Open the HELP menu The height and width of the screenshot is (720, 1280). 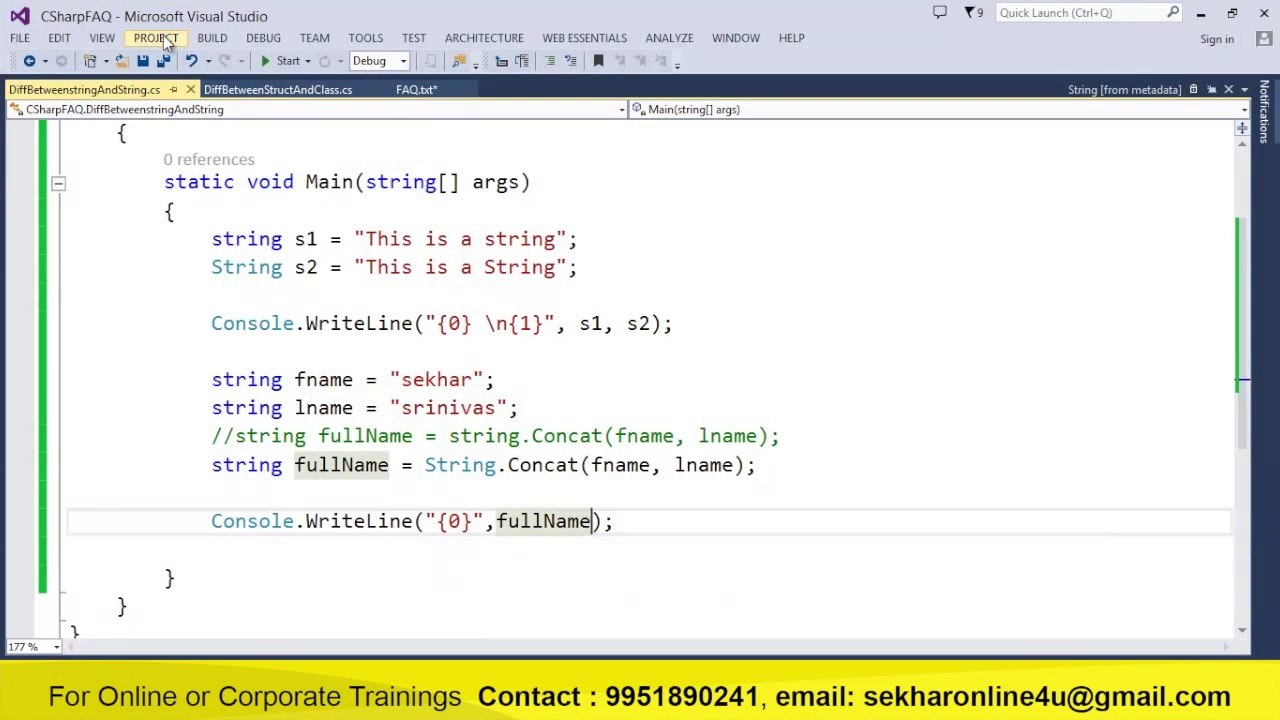pos(791,38)
